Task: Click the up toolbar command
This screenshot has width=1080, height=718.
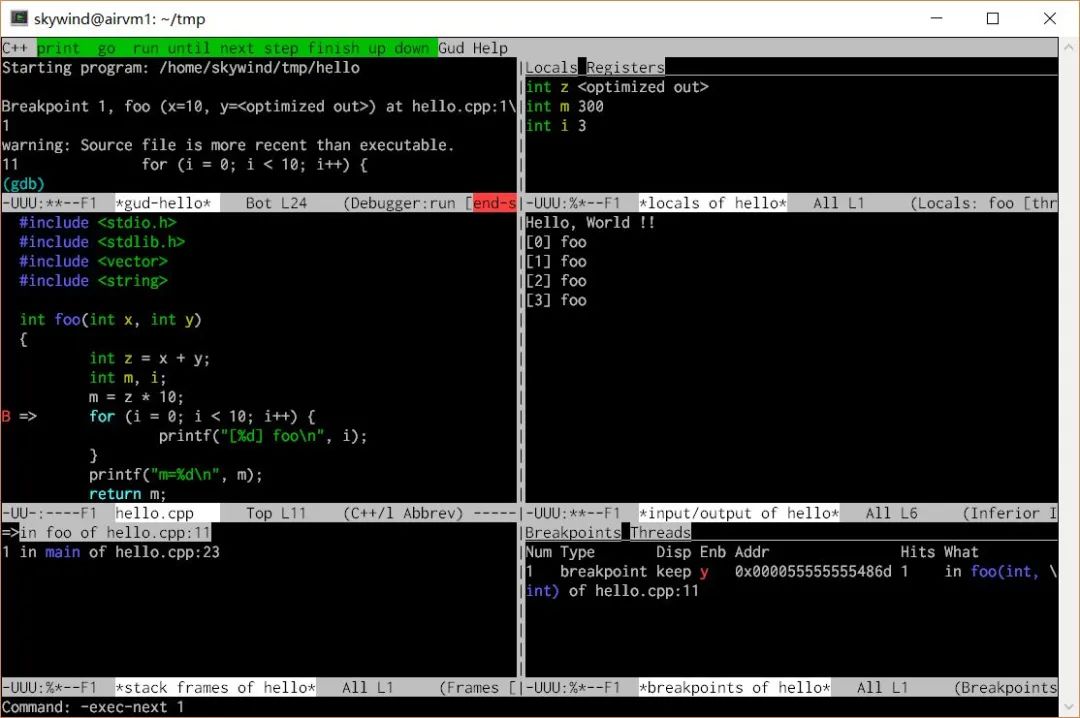Action: pyautogui.click(x=377, y=48)
